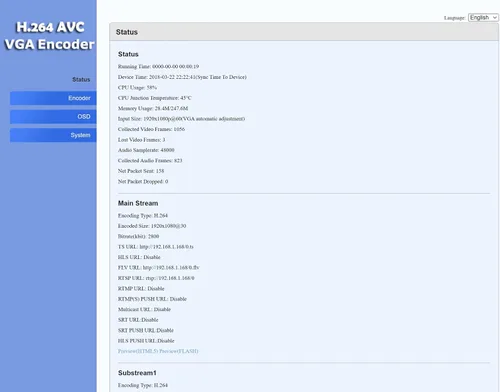Click the Substream1 section heading
The image size is (500, 392).
137,373
